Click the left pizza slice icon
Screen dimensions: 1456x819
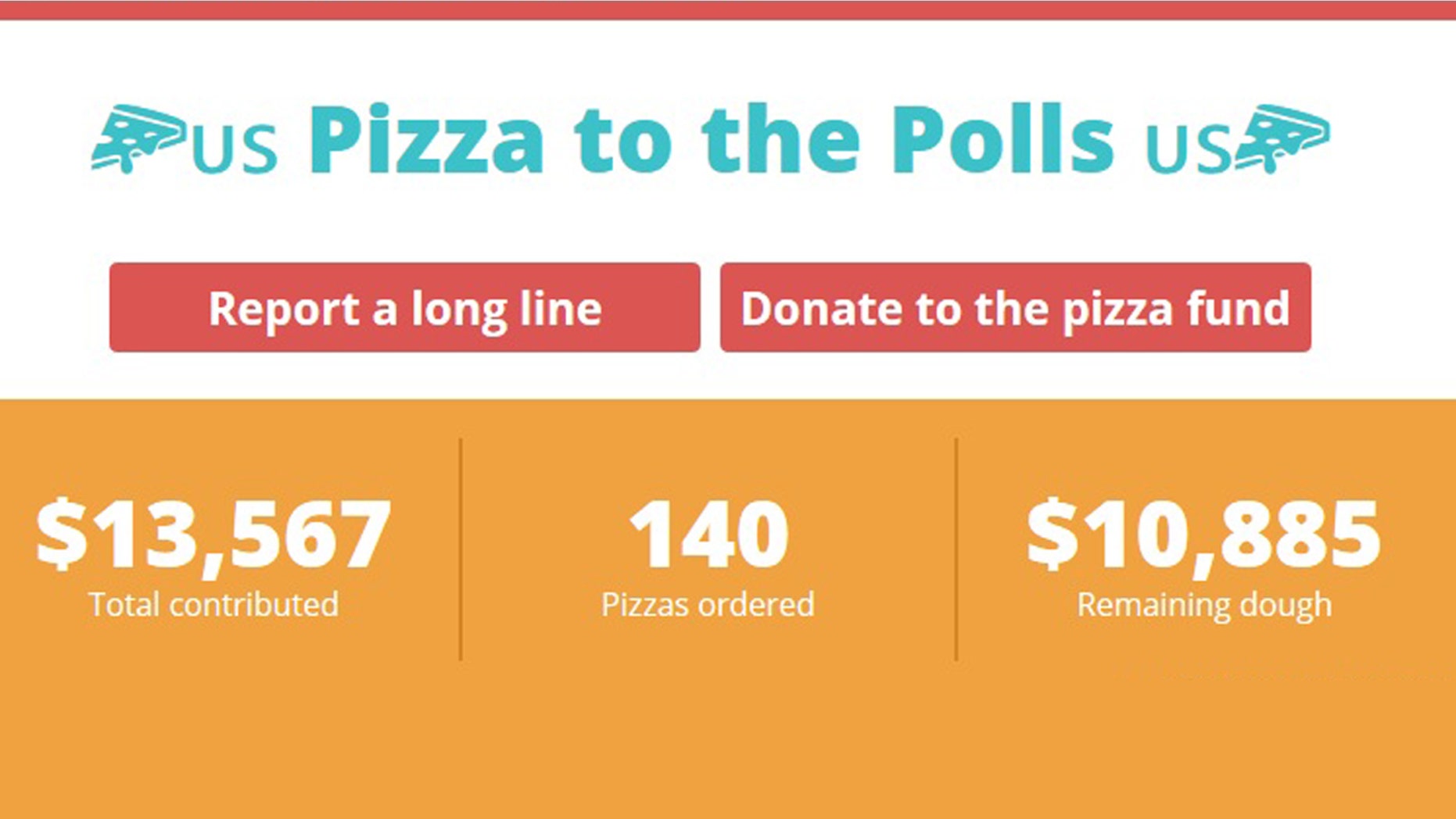138,138
